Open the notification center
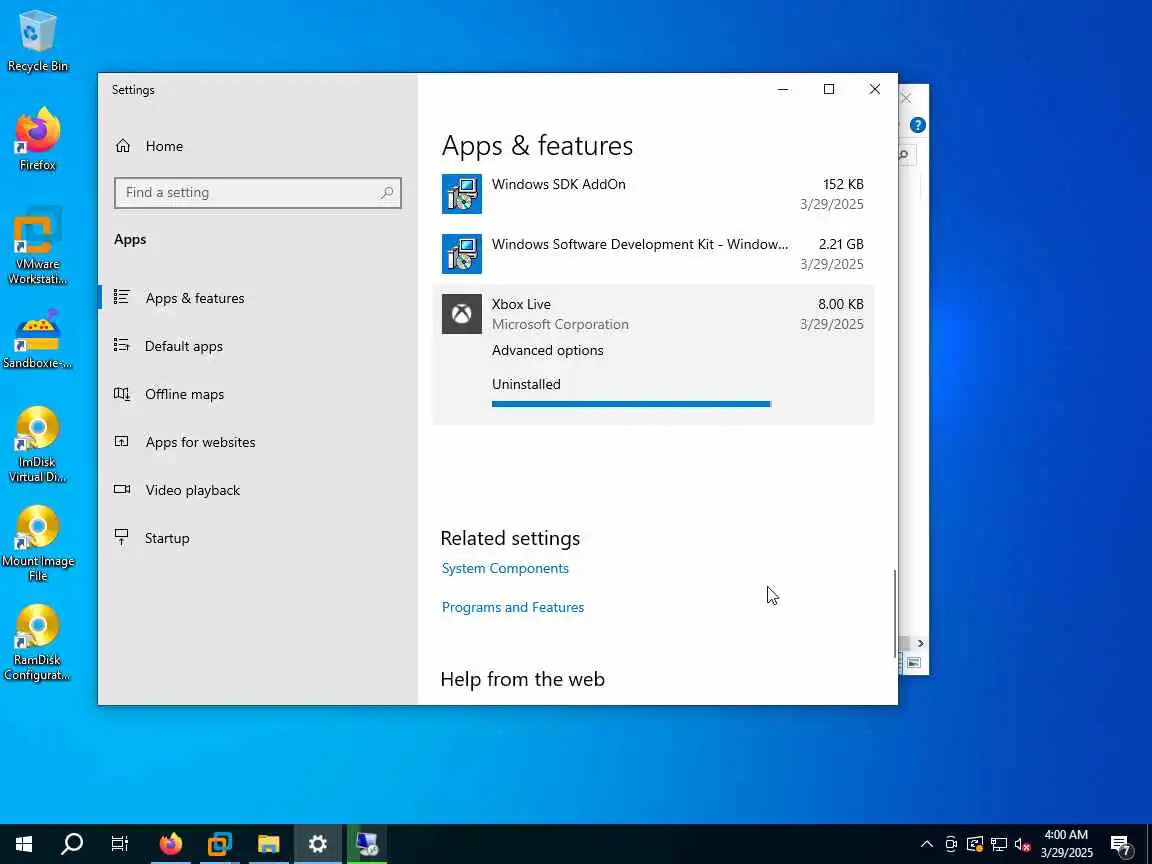Viewport: 1152px width, 864px height. point(1120,844)
